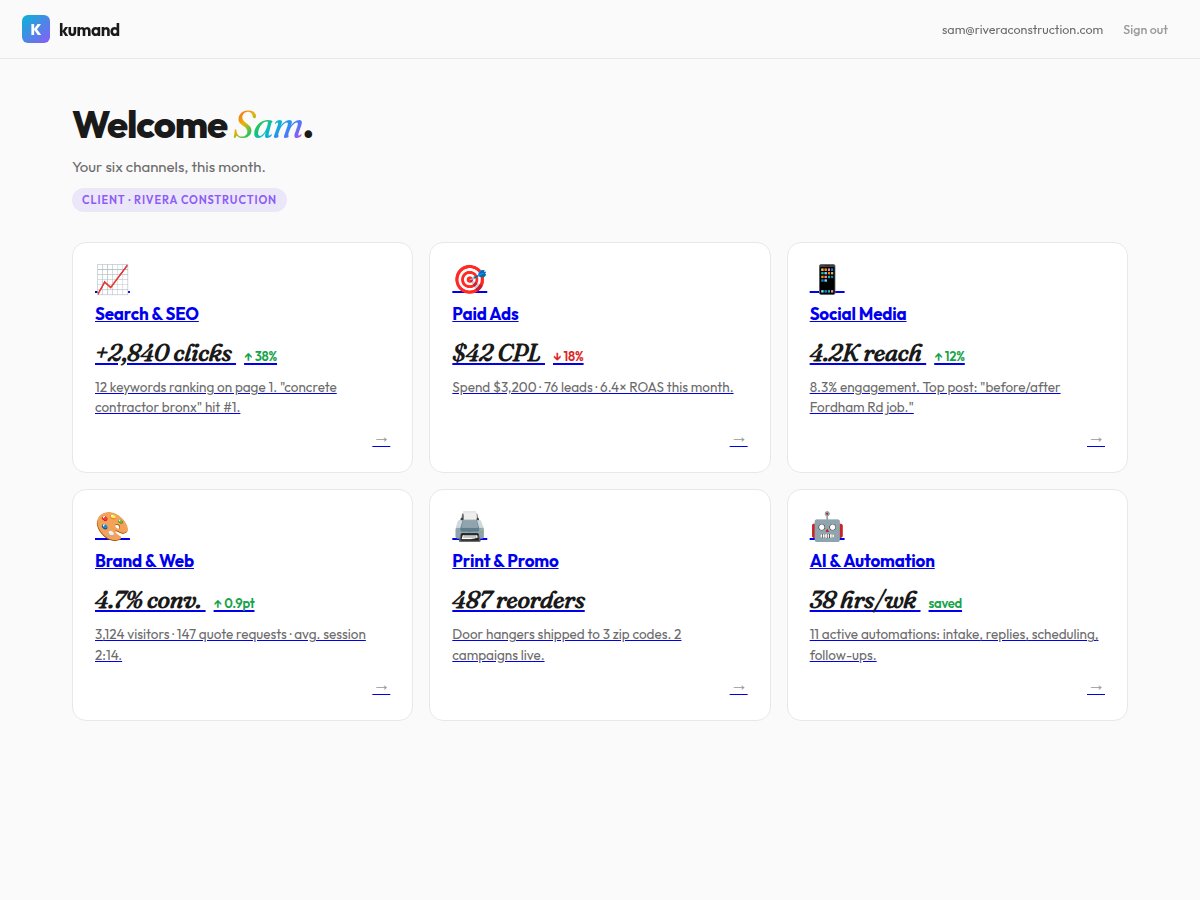
Task: Click the kumand brand name
Action: (x=89, y=30)
